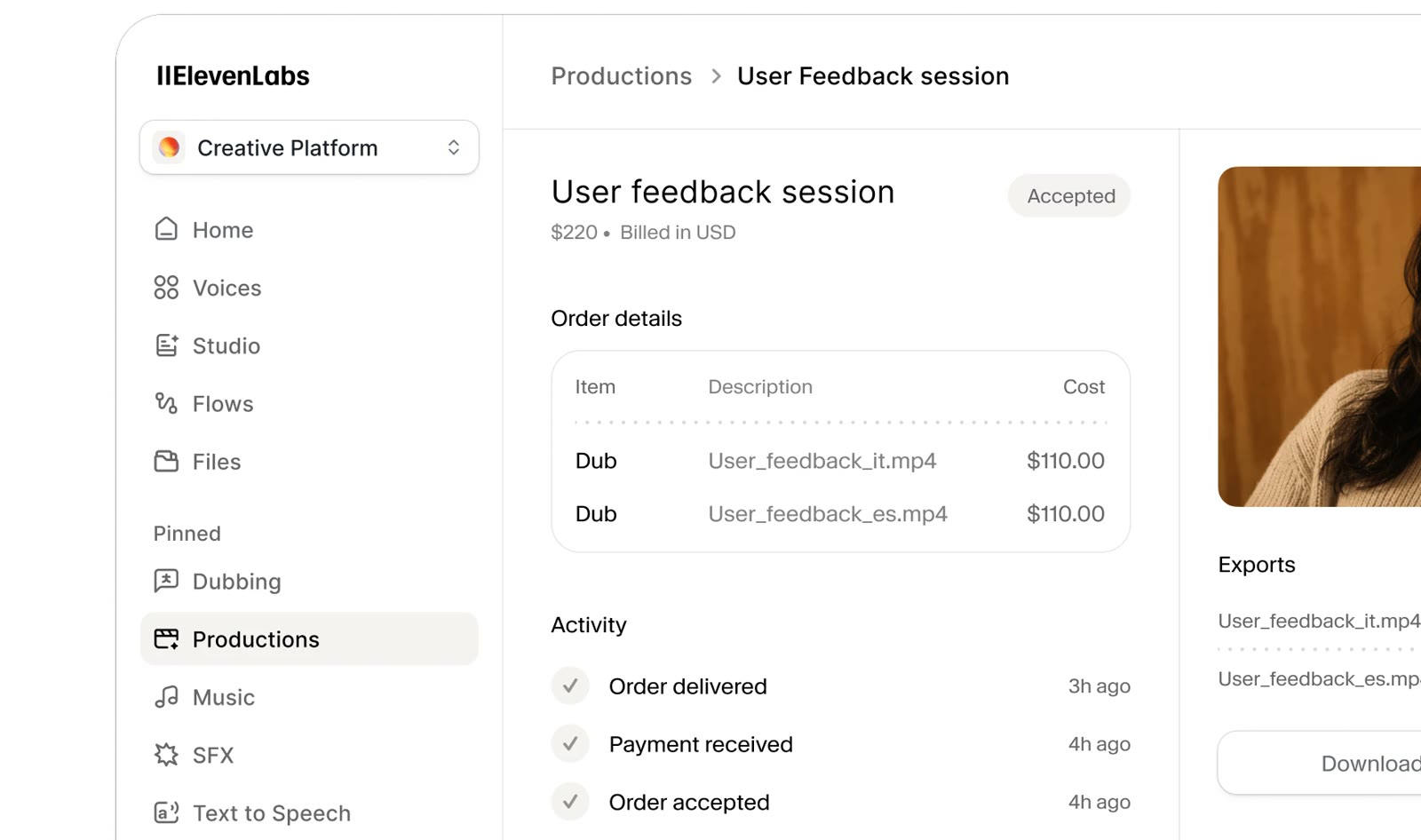Click the Dubbing speech-bubble icon
This screenshot has width=1421, height=840.
tap(166, 581)
